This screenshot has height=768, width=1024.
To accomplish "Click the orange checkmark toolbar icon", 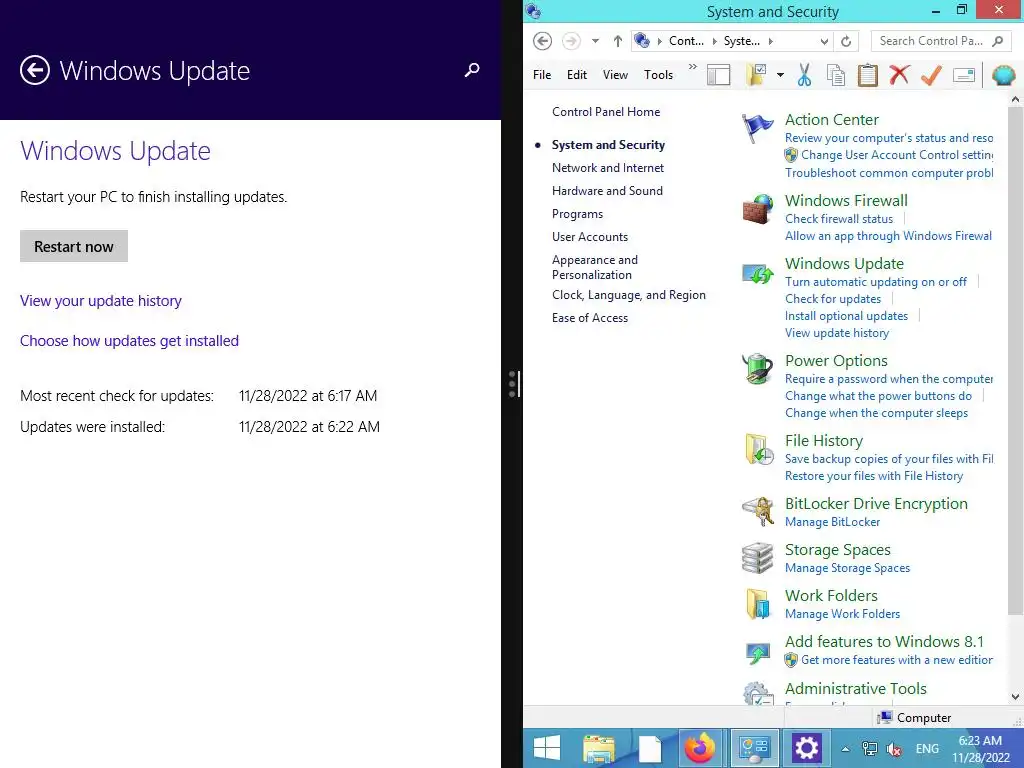I will click(931, 75).
